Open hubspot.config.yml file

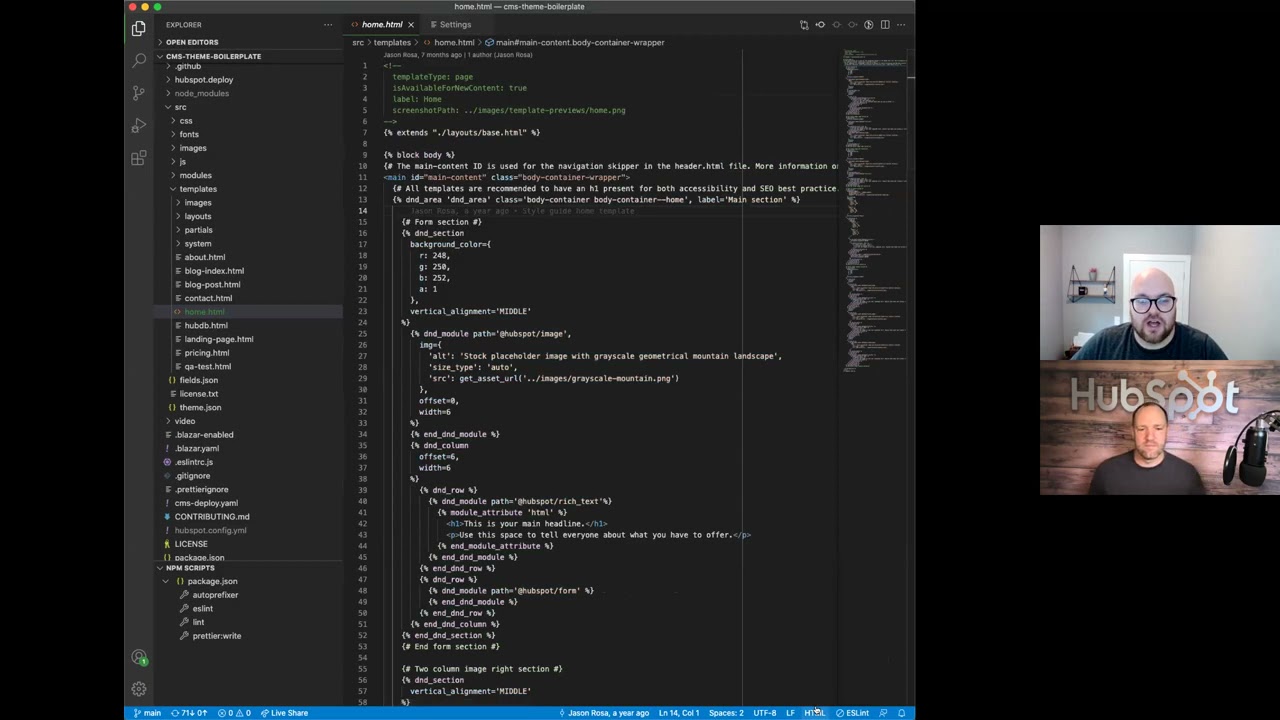coord(210,530)
